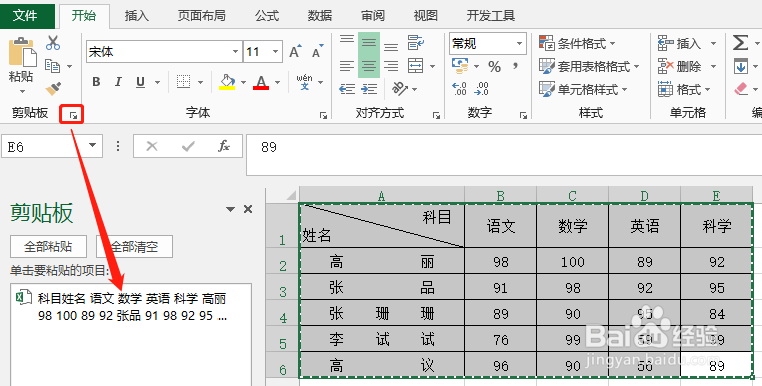This screenshot has height=386, width=762.
Task: Click the AutoSum sigma icon
Action: click(x=740, y=43)
